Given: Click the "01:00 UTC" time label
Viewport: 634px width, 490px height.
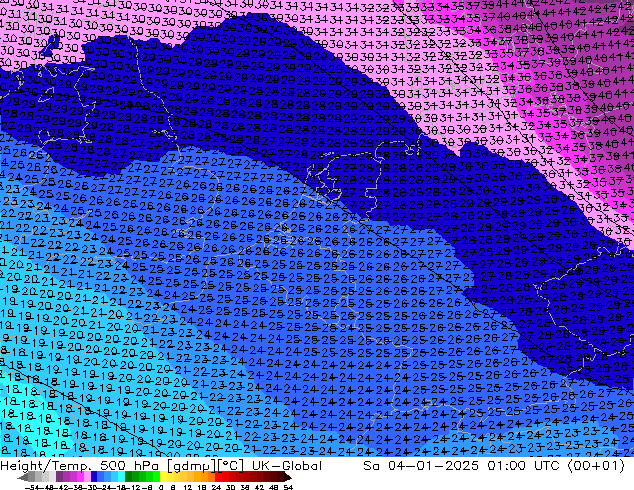Looking at the screenshot, I should [x=523, y=466].
